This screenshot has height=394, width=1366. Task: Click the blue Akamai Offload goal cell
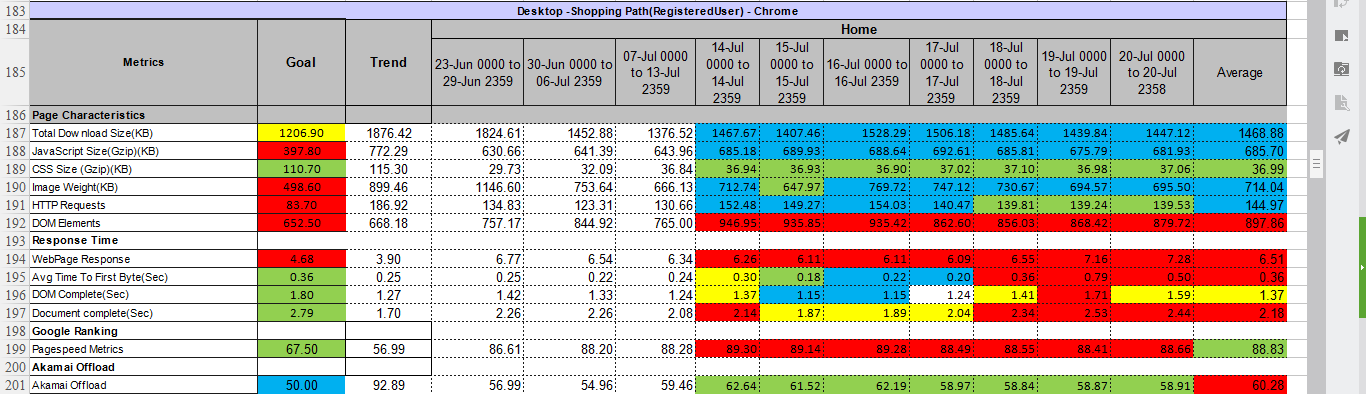[301, 385]
